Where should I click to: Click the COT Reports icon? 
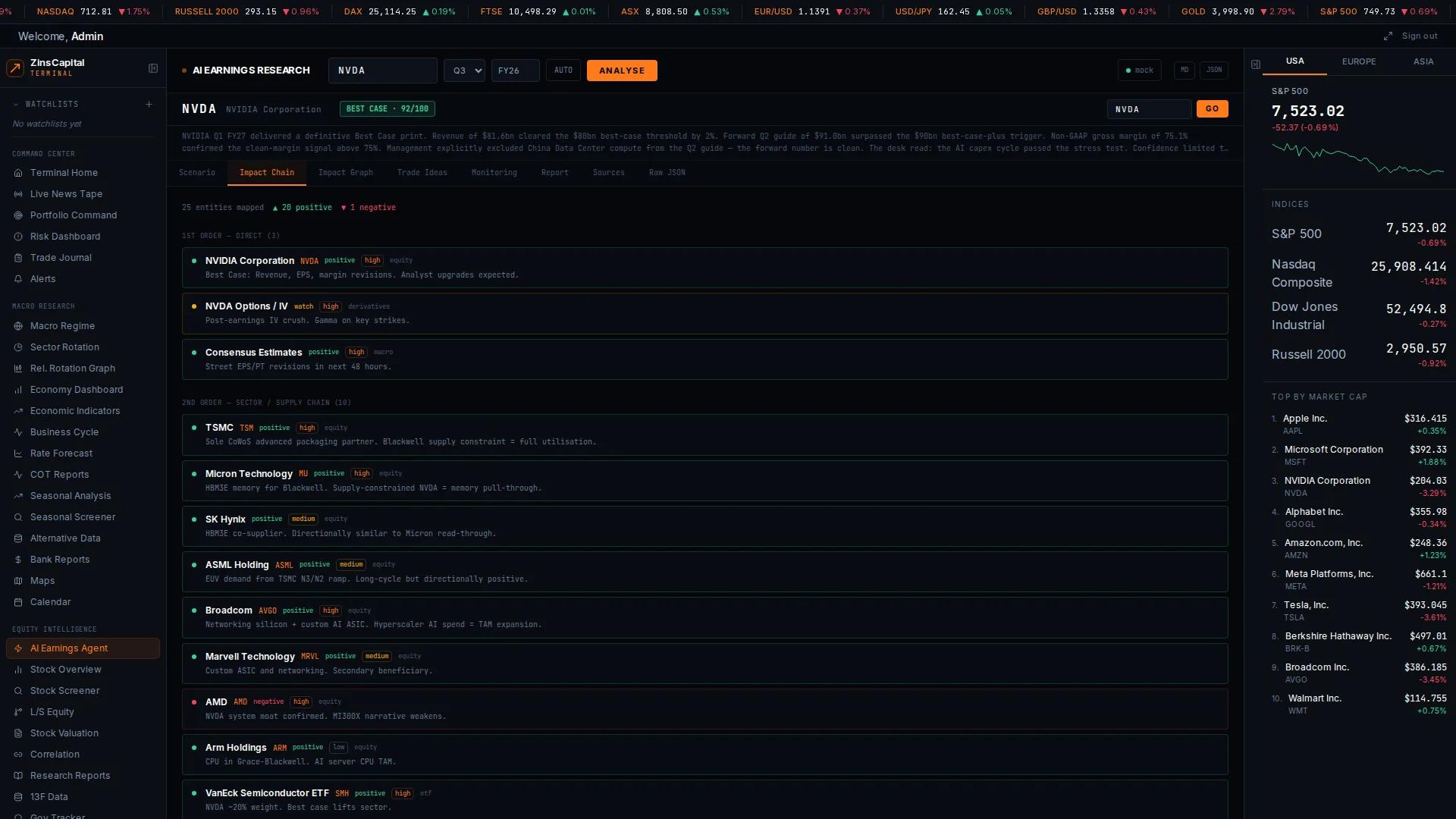coord(18,475)
